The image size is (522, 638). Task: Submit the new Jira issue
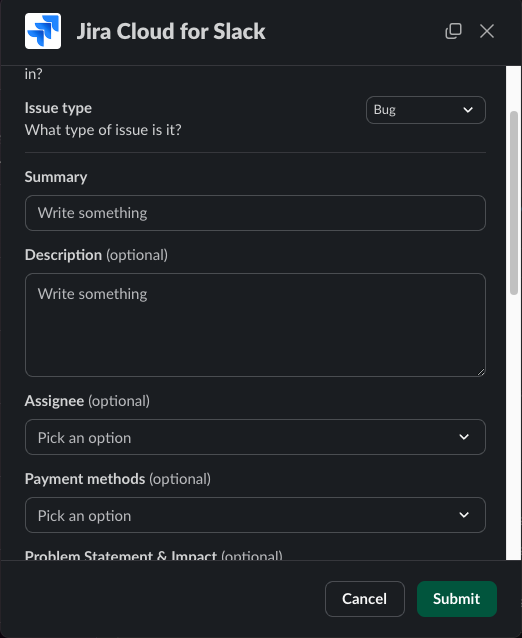pos(456,599)
